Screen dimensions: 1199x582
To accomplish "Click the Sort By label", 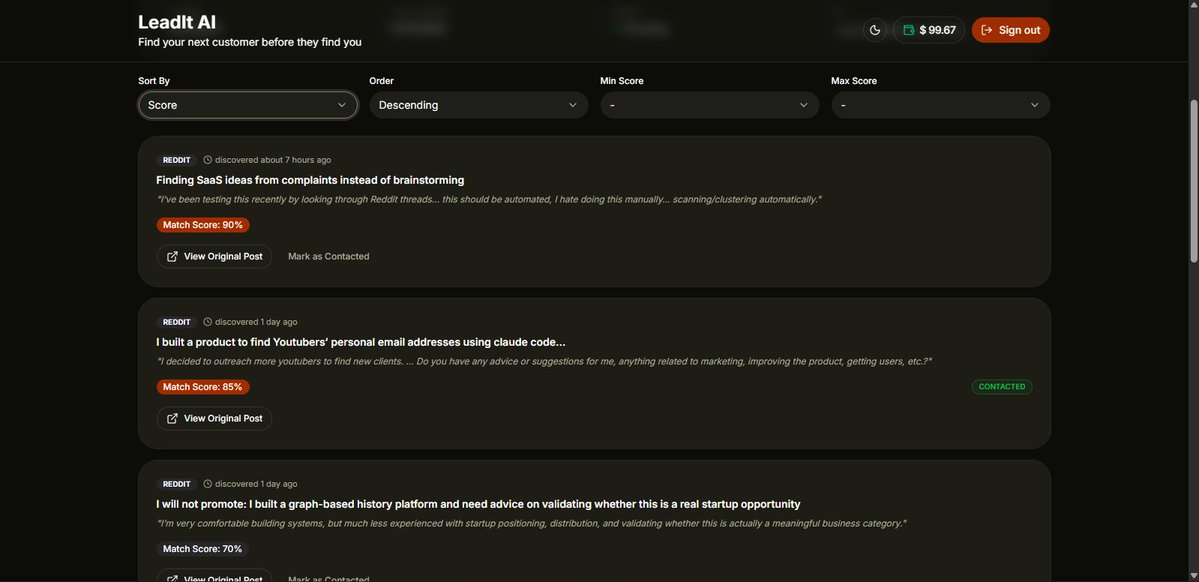I will click(x=154, y=80).
